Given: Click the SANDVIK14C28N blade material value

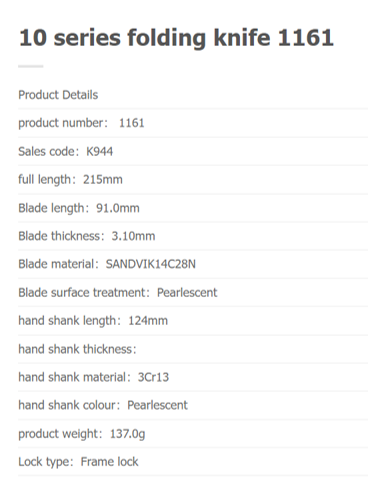Looking at the screenshot, I should (151, 264).
